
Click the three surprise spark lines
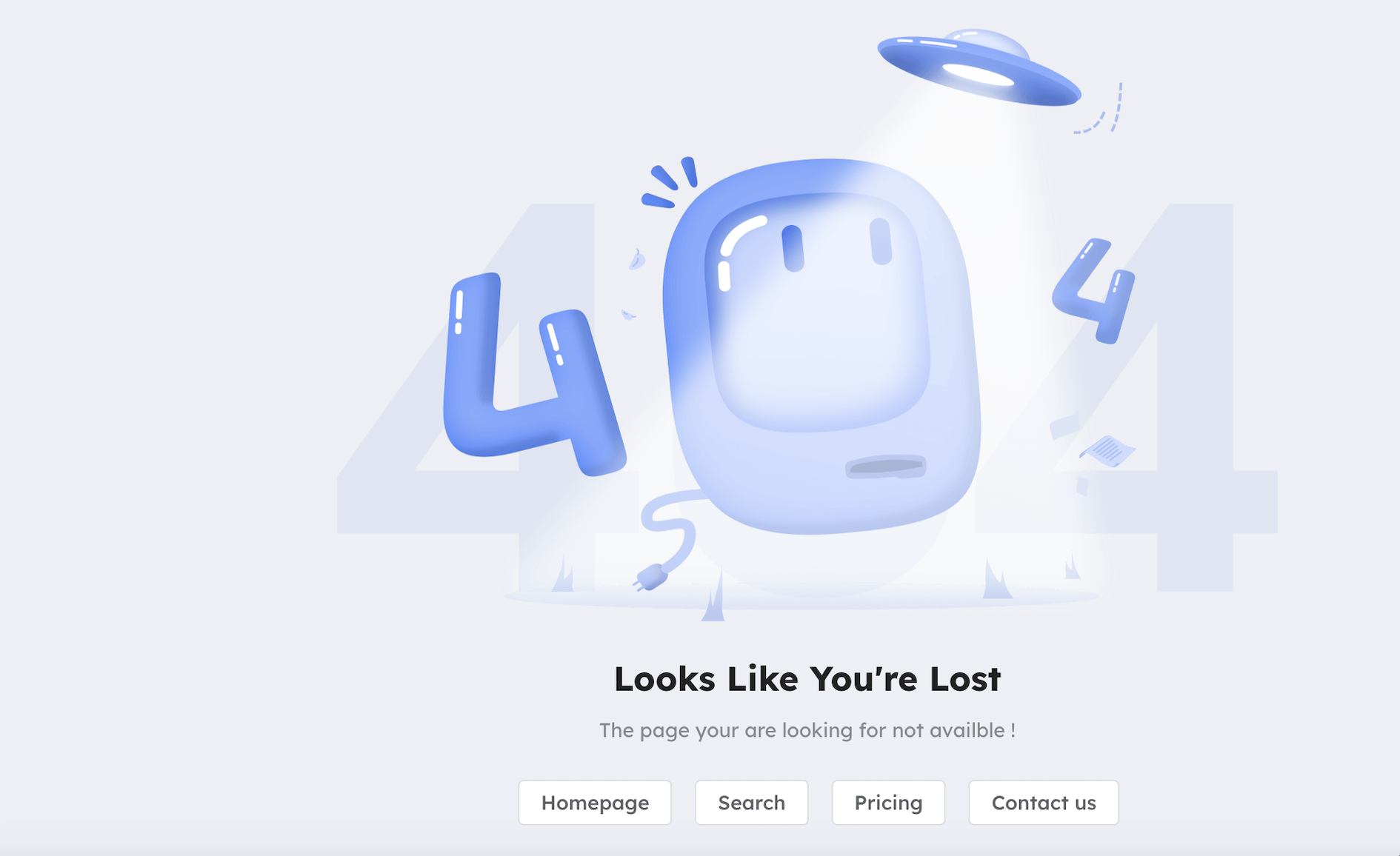669,182
